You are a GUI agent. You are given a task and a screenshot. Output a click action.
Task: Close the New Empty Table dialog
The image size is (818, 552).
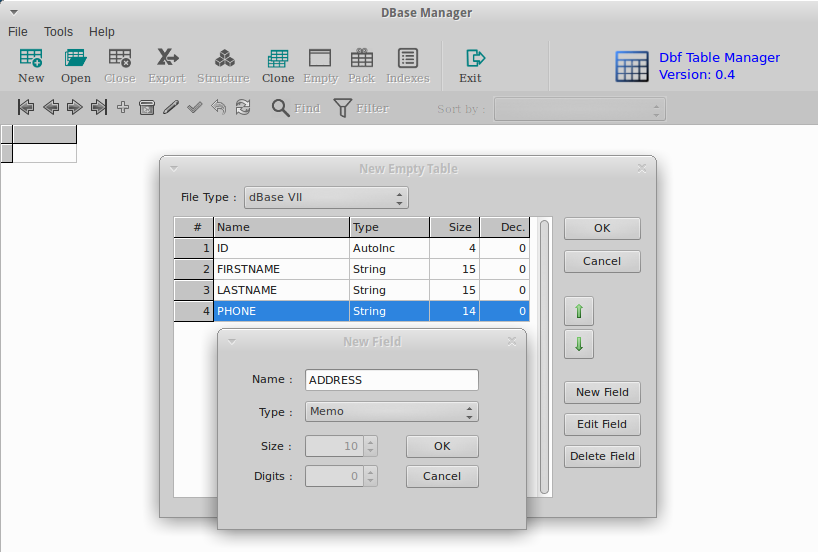coord(642,169)
